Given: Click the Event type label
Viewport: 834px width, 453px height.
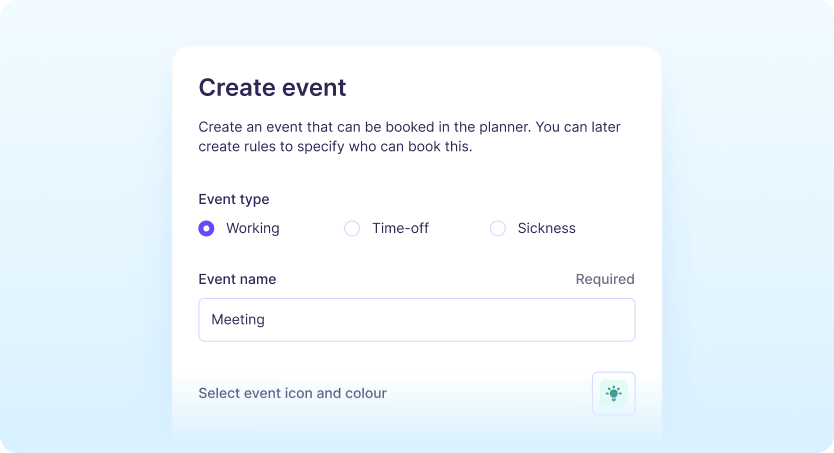Looking at the screenshot, I should [x=233, y=199].
